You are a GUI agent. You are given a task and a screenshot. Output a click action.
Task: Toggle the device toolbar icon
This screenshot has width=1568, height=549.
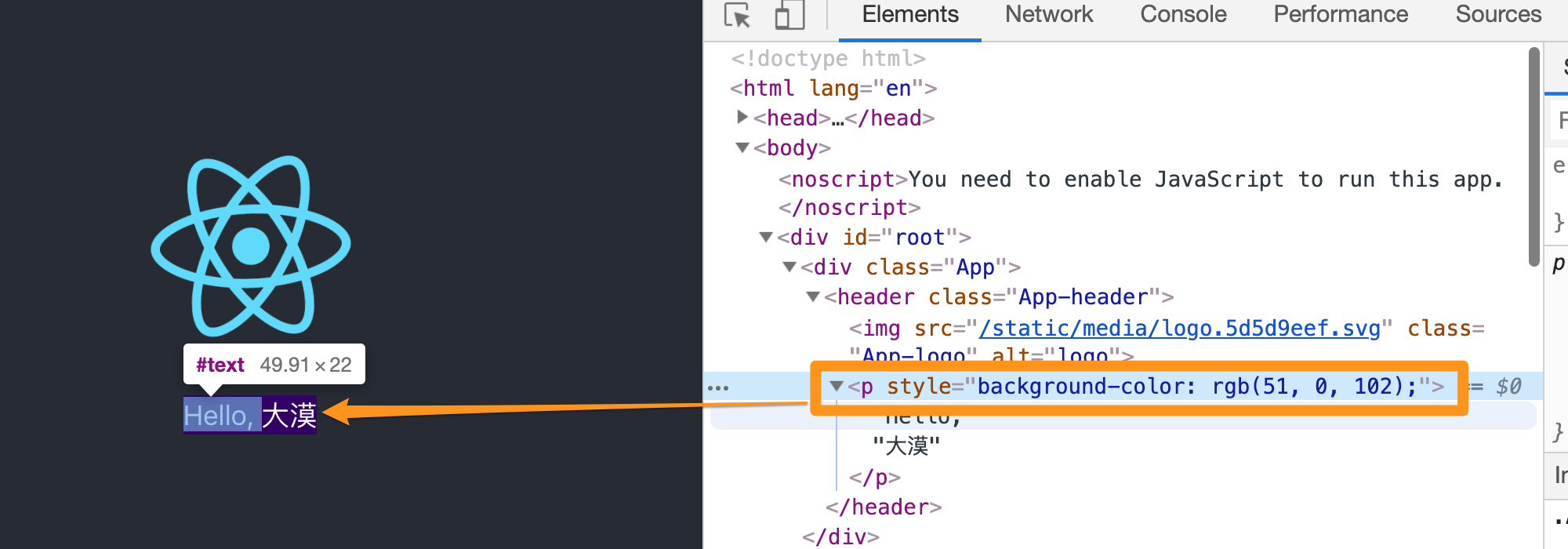(789, 16)
